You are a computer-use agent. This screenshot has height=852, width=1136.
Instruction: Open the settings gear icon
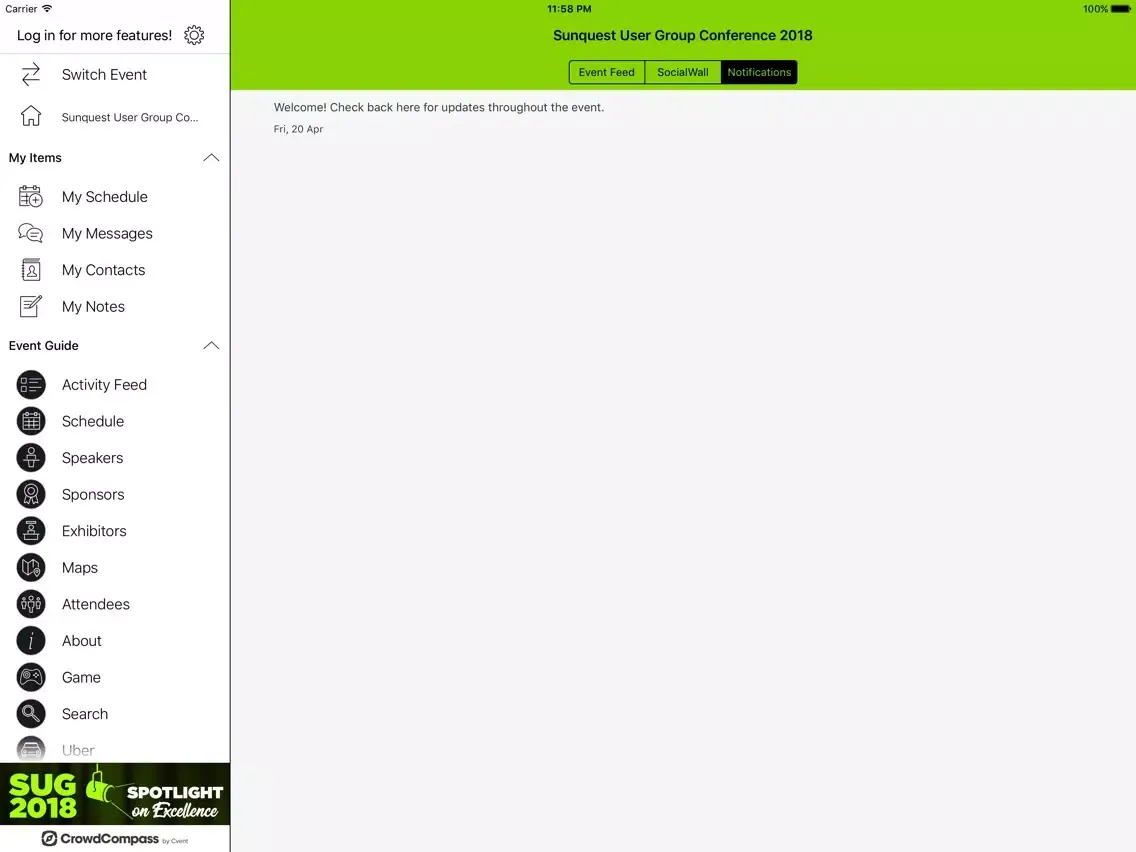coord(194,35)
